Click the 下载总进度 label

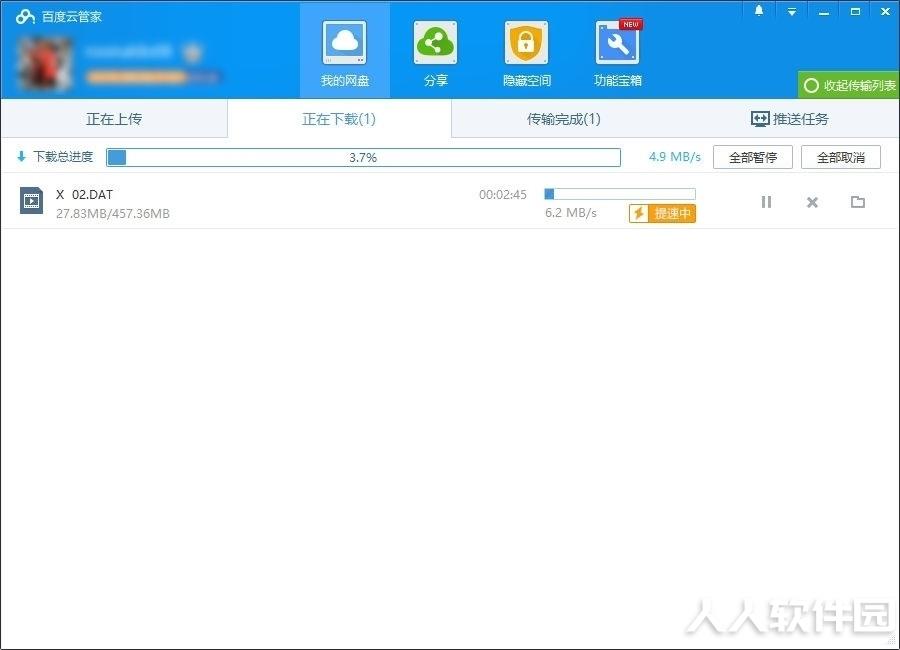tap(63, 157)
